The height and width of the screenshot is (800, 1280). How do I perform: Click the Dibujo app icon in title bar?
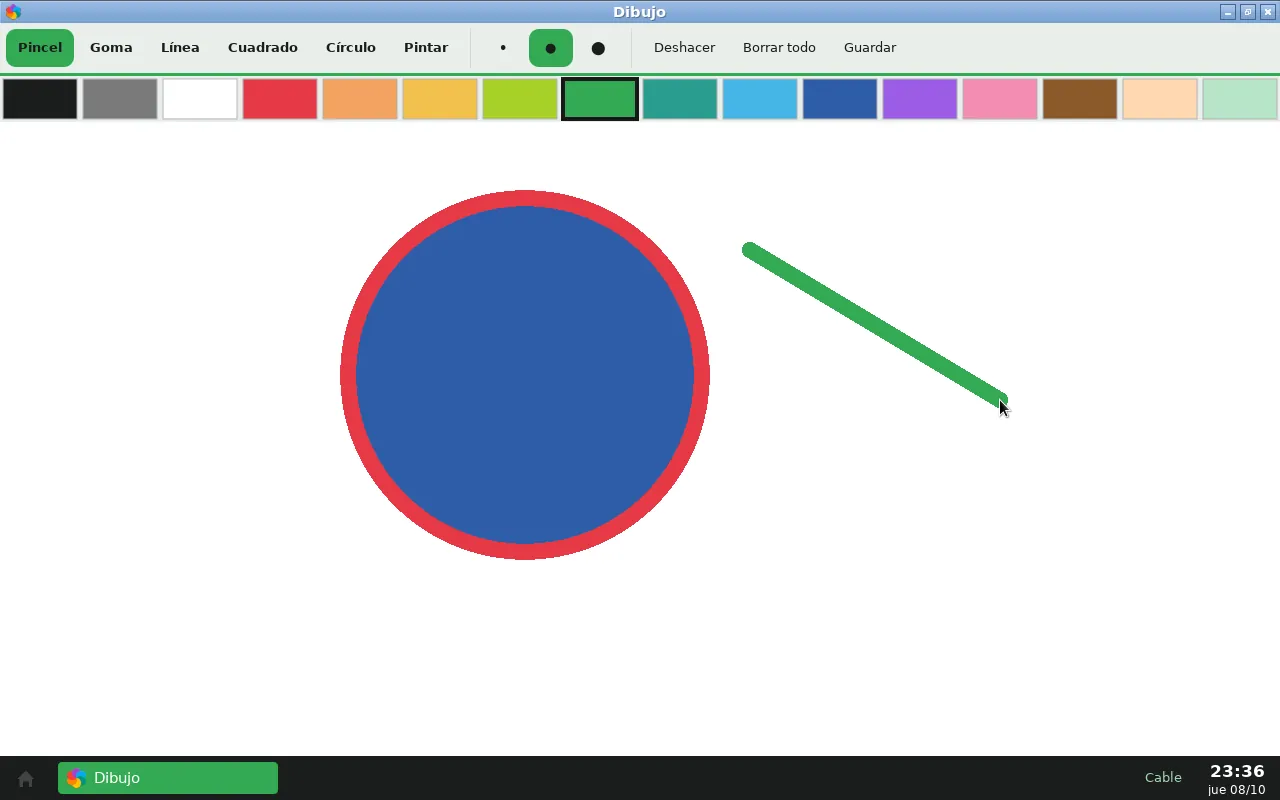point(13,12)
